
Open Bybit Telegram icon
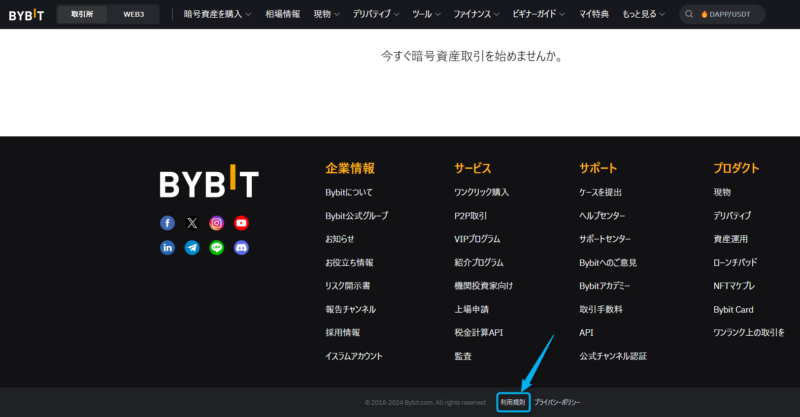[x=192, y=248]
